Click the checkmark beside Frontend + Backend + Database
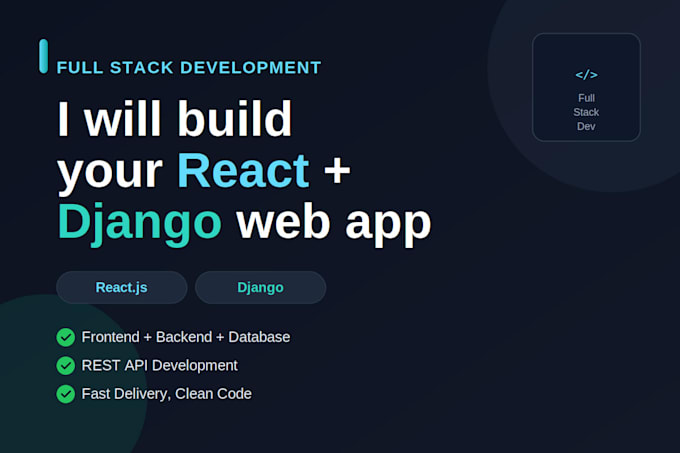The height and width of the screenshot is (453, 680). (65, 337)
